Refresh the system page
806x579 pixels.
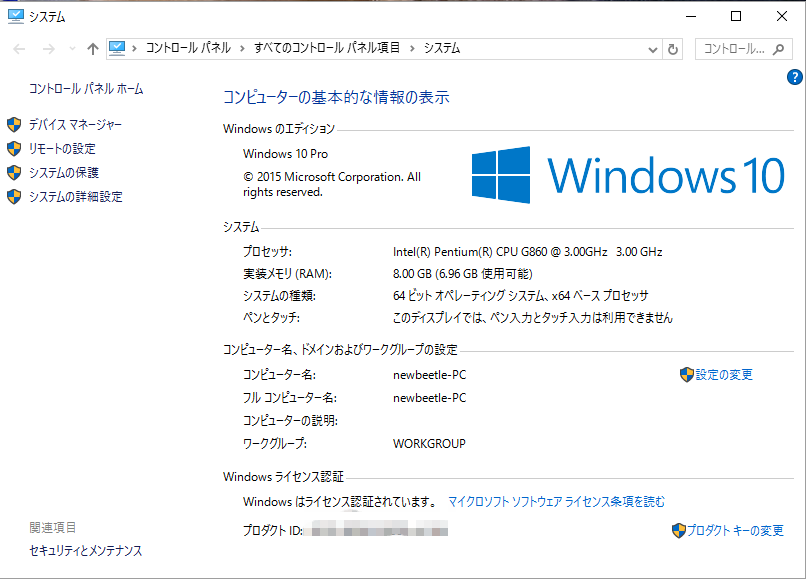coord(673,50)
